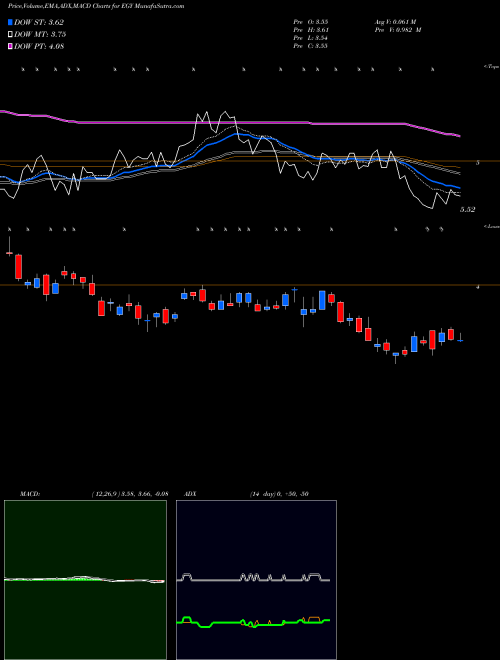
Task: Click the ADX panel title label
Action: (191, 494)
